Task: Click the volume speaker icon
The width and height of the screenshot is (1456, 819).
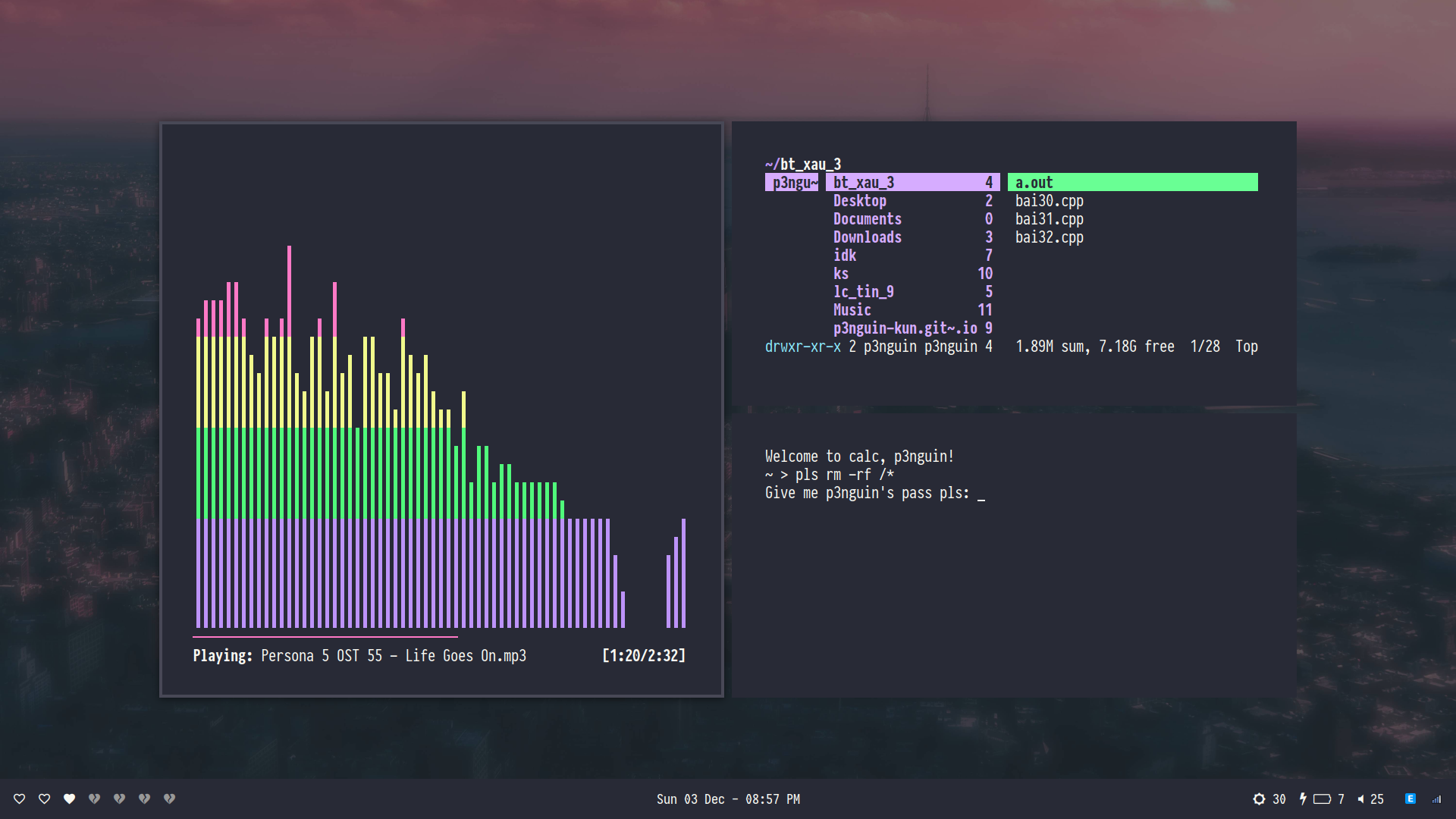Action: pyautogui.click(x=1361, y=799)
